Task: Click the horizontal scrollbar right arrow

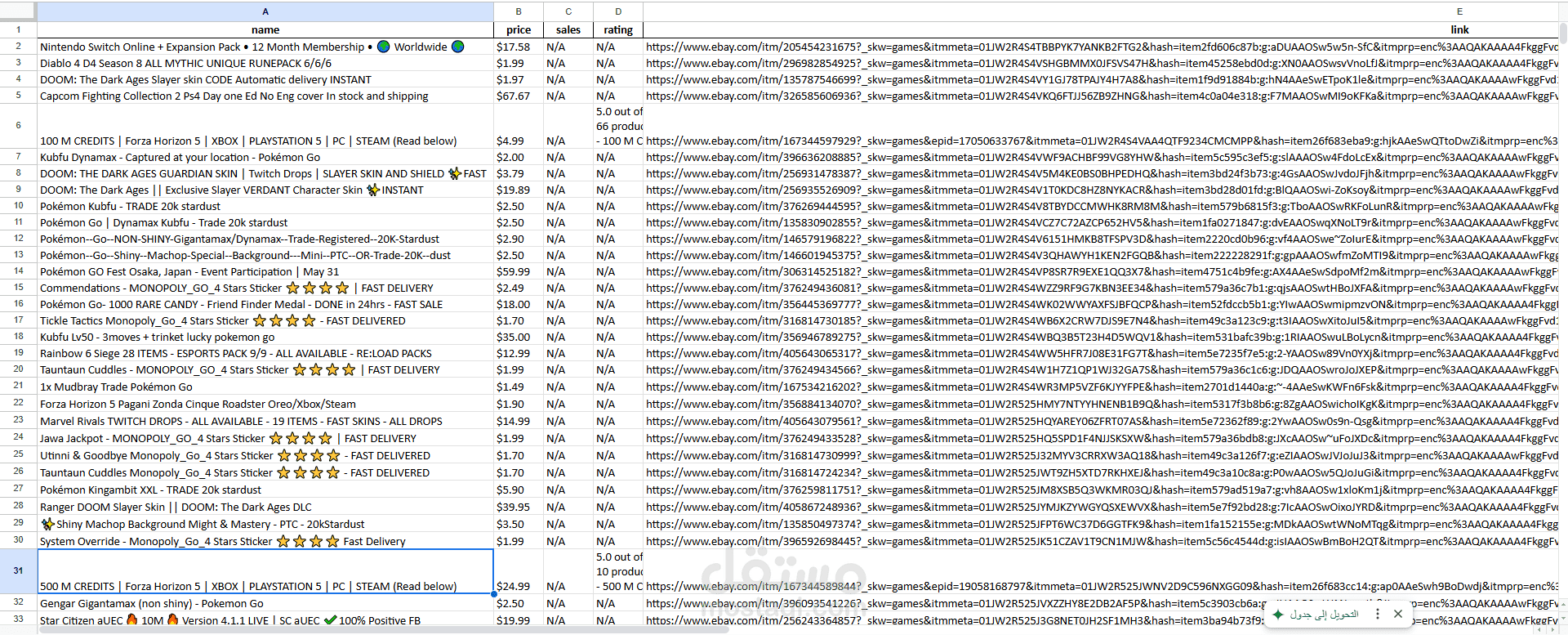Action: (1552, 630)
